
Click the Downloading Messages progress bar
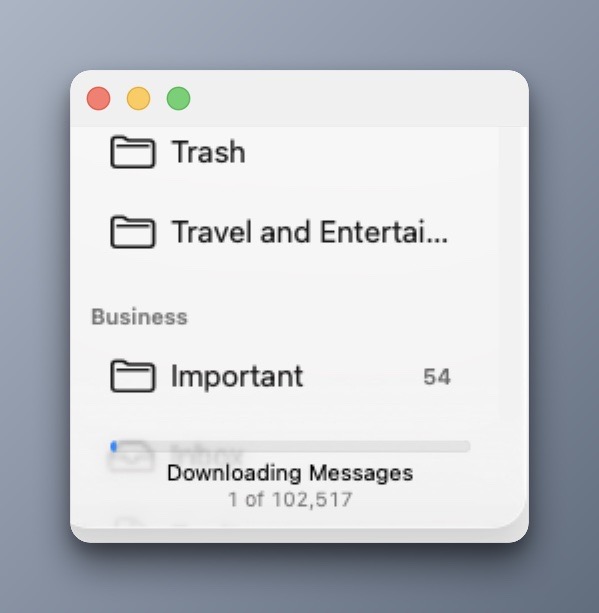290,446
